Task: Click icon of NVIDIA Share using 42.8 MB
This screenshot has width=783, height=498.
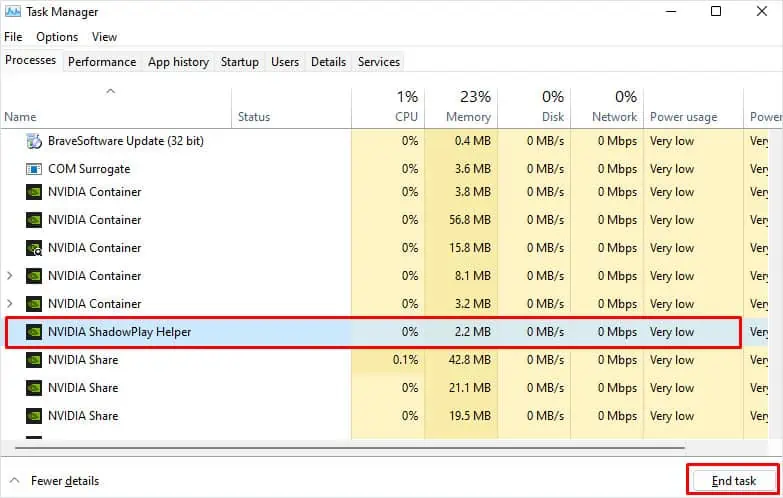Action: tap(34, 360)
